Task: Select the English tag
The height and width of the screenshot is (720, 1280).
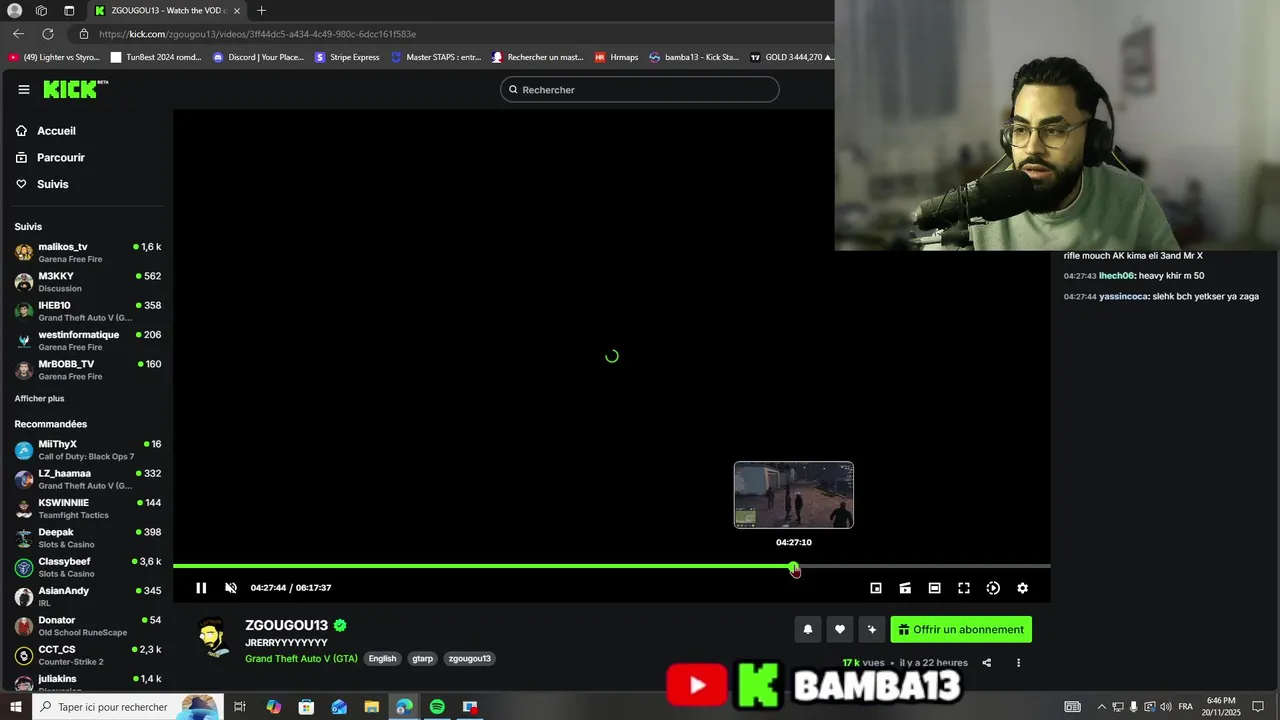Action: click(382, 658)
